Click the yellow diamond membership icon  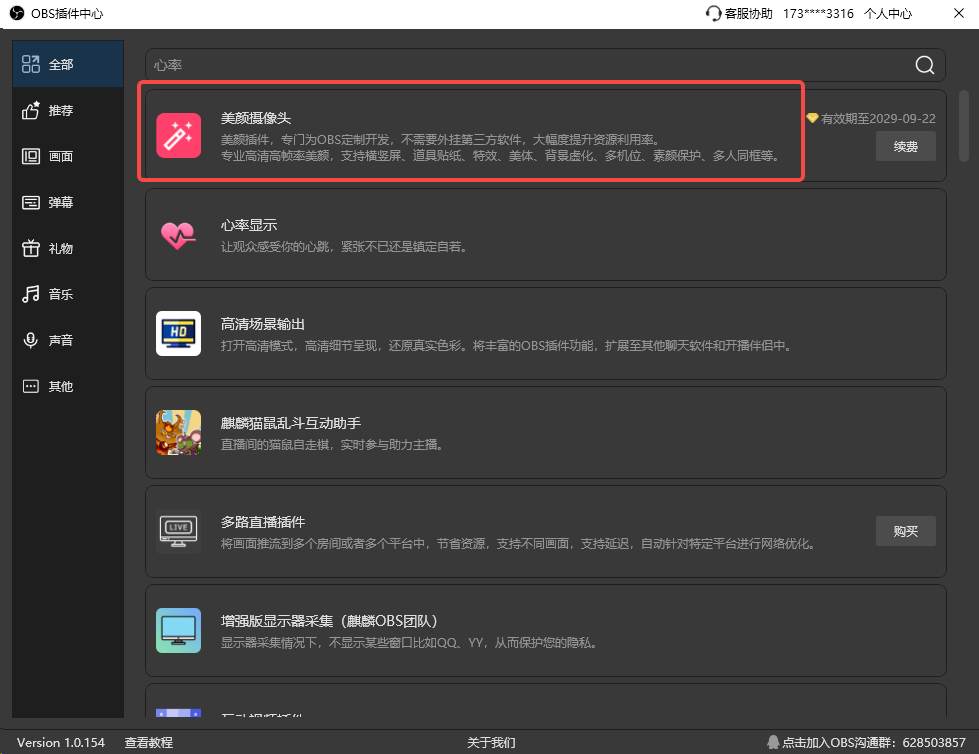tap(812, 118)
